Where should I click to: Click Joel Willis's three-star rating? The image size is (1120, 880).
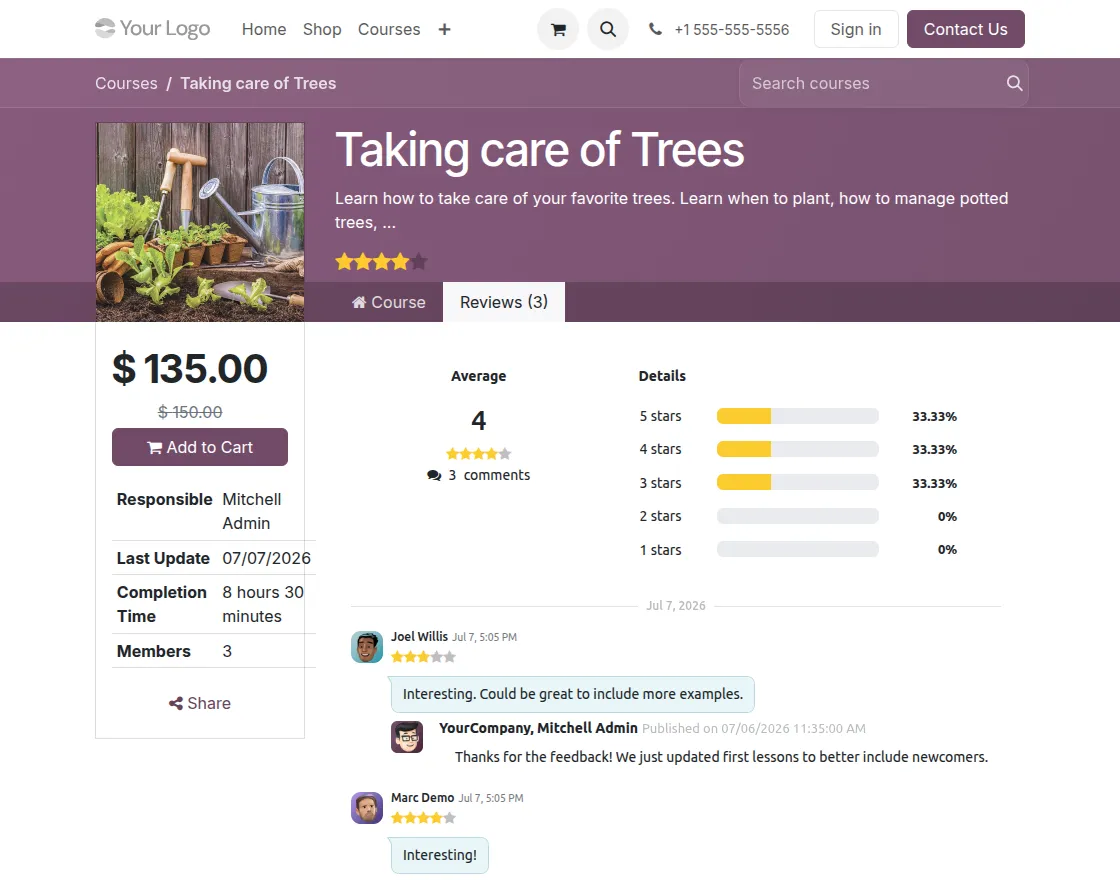[x=424, y=657]
